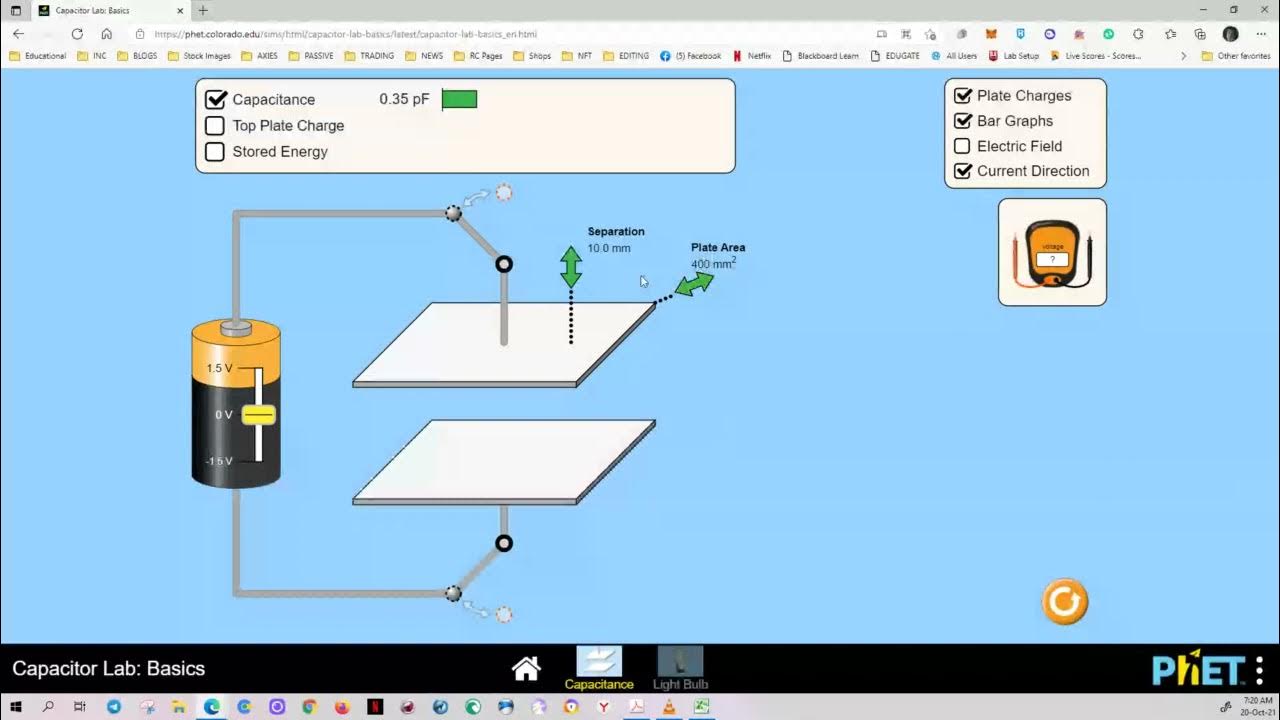The width and height of the screenshot is (1280, 720).
Task: Click the green Separation arrow handle
Action: pos(571,267)
